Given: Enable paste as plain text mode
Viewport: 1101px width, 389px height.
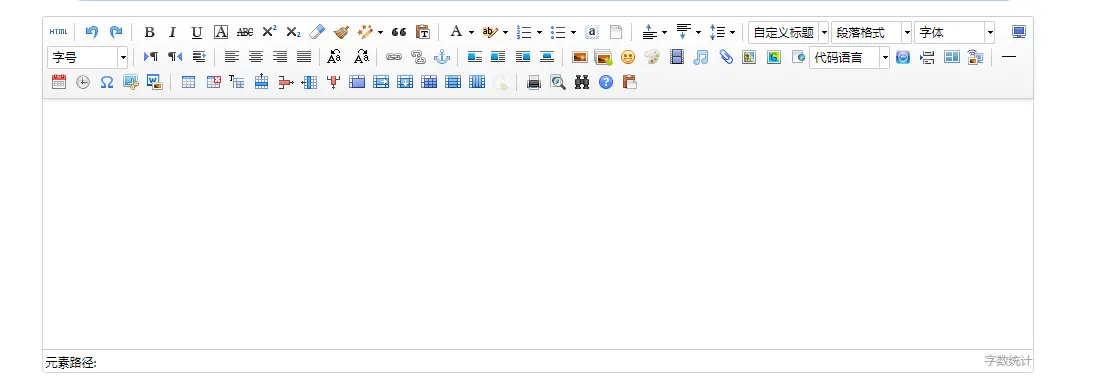Looking at the screenshot, I should coord(423,32).
